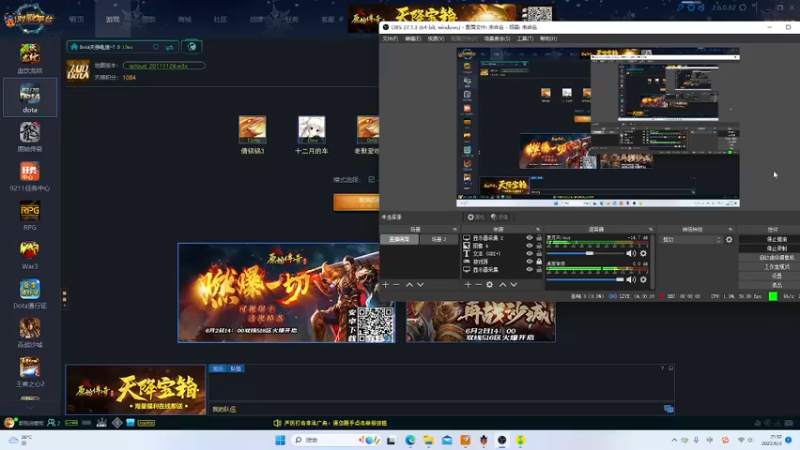Image resolution: width=800 pixels, height=450 pixels.
Task: Move source down in OBS sources list
Action: 514,284
